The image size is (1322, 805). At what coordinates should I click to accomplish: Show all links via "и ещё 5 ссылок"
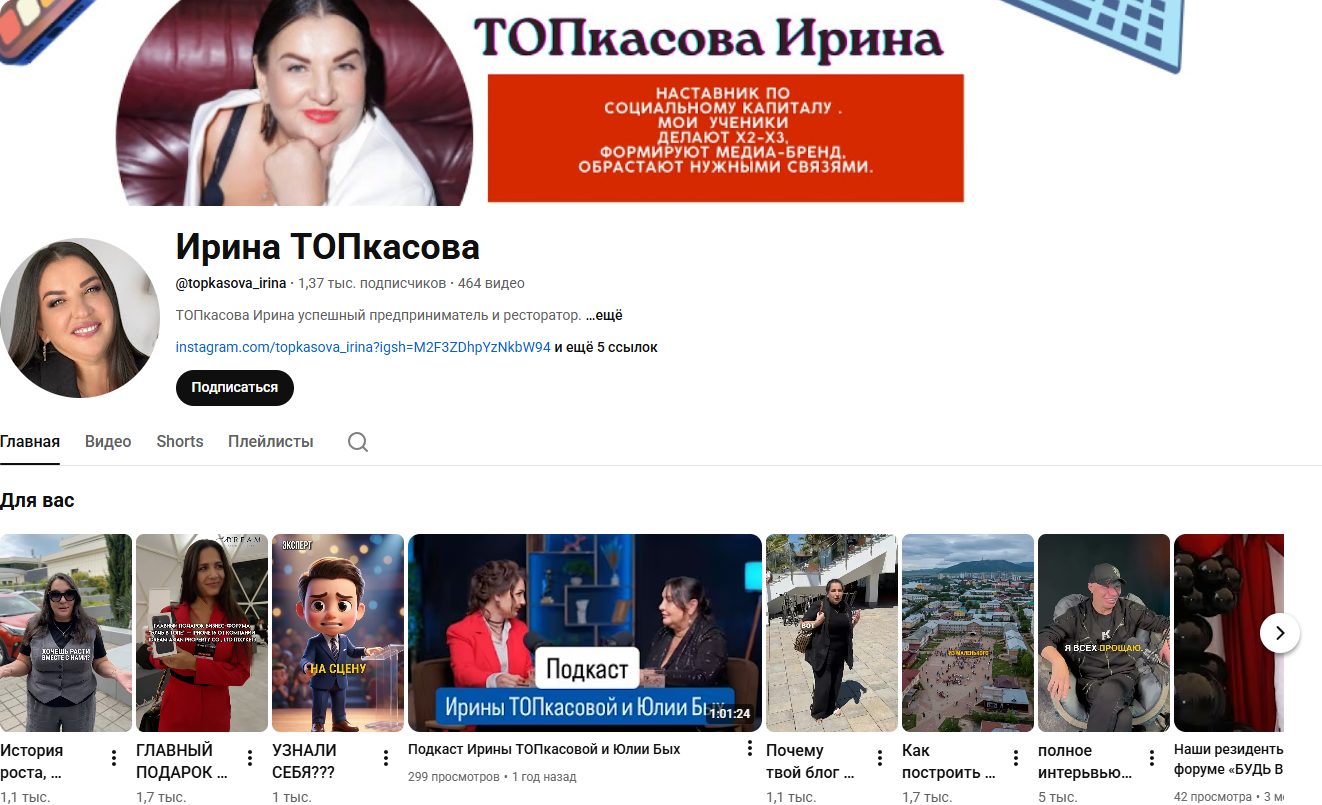point(606,347)
